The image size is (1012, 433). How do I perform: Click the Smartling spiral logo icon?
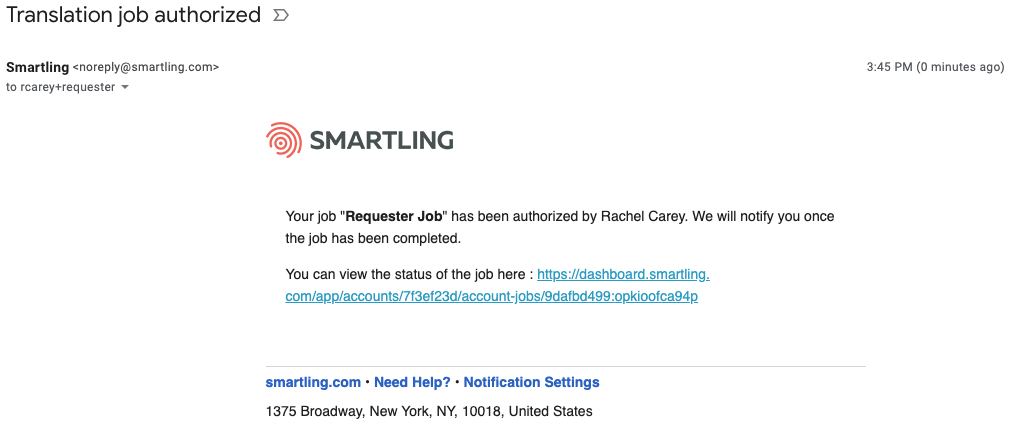[x=283, y=140]
